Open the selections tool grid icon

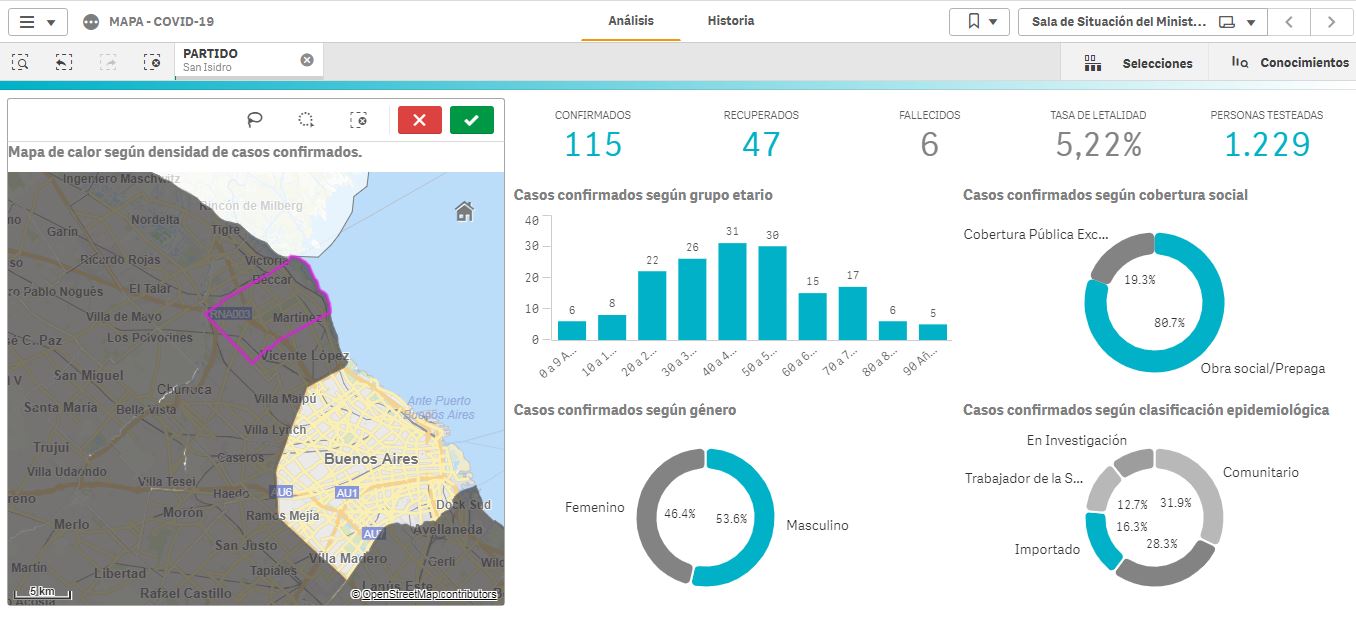coord(1092,63)
